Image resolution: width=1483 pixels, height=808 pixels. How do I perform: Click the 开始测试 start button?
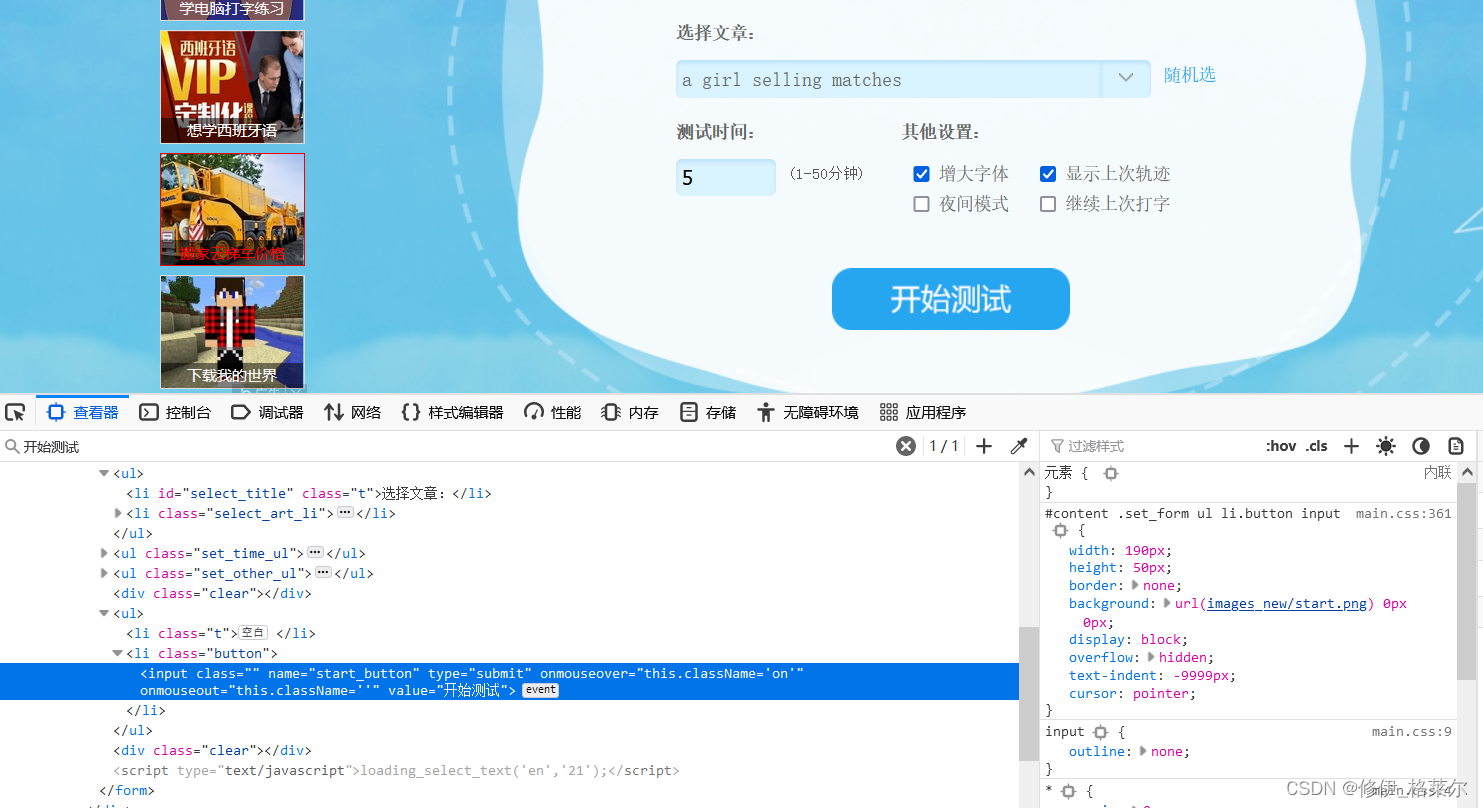point(951,299)
